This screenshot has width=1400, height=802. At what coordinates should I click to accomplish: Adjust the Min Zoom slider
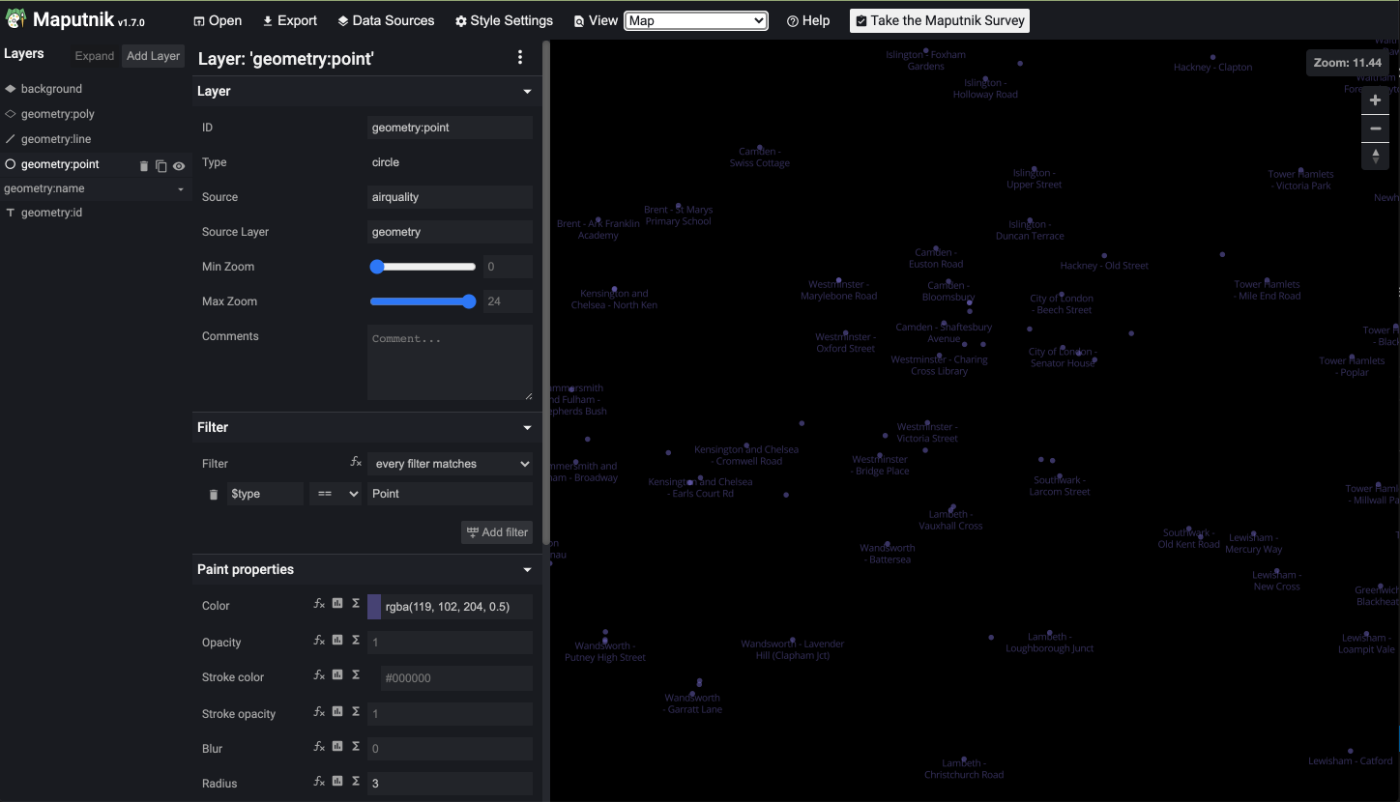(x=423, y=267)
